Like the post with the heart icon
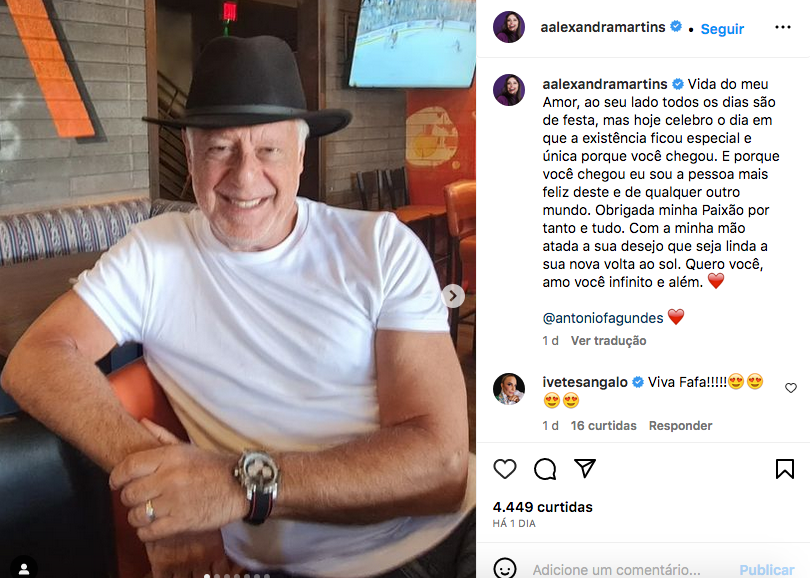Screen dimensions: 810x578 point(505,469)
